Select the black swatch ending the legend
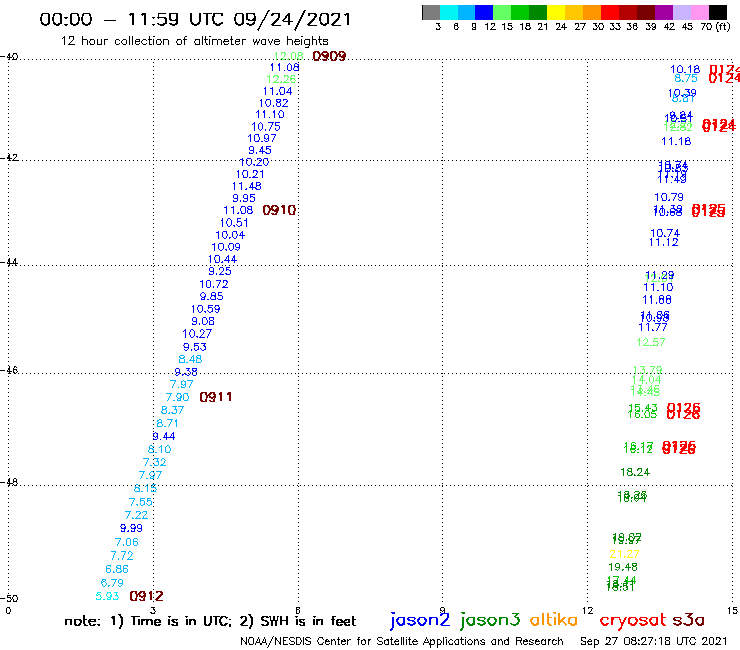 [718, 12]
